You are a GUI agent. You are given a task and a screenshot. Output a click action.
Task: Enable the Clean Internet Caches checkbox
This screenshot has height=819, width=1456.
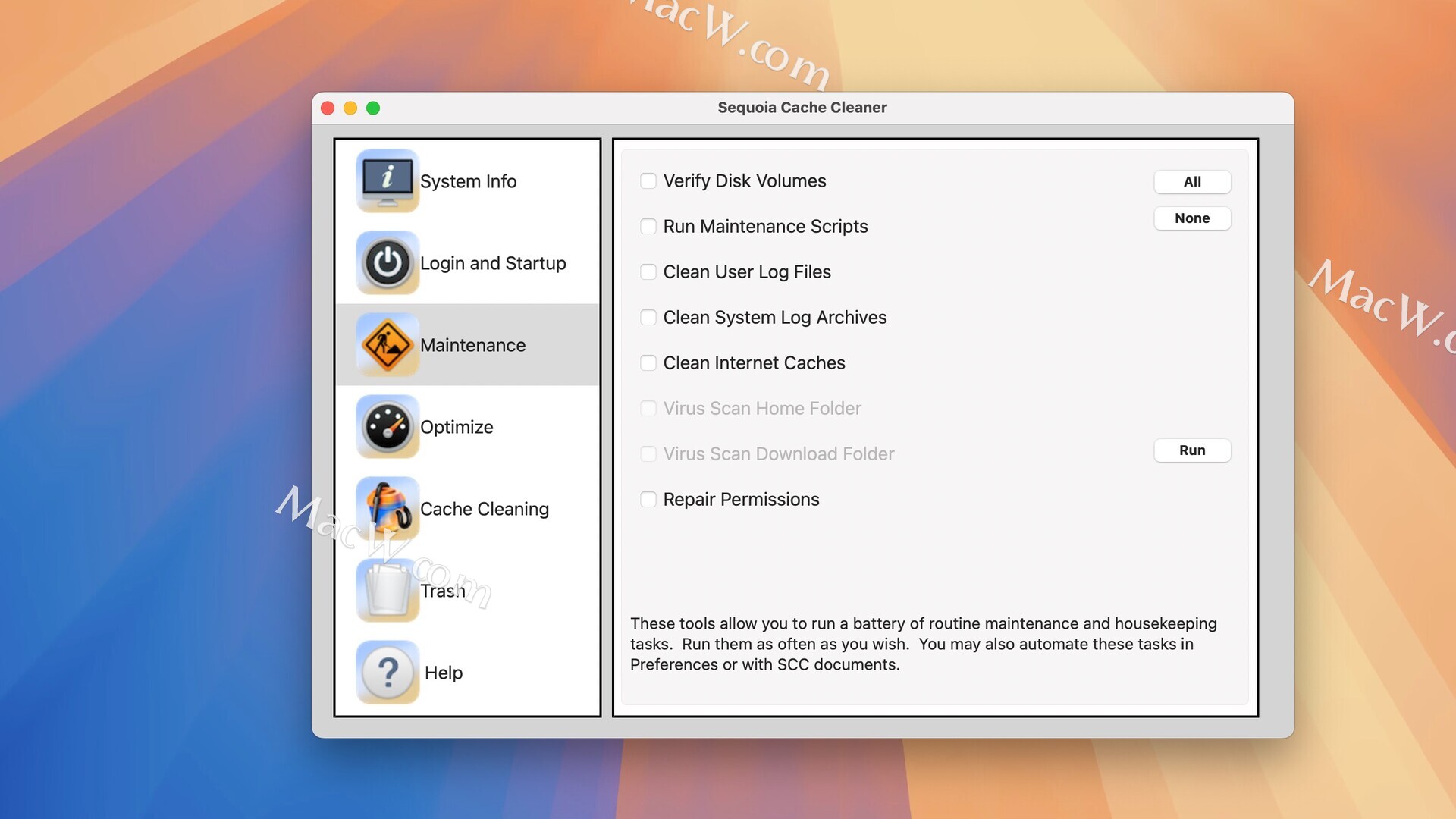[648, 363]
